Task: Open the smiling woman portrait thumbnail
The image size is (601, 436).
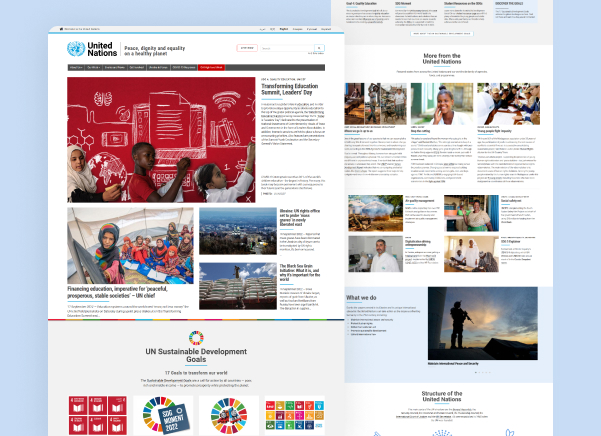Action: tap(442, 104)
